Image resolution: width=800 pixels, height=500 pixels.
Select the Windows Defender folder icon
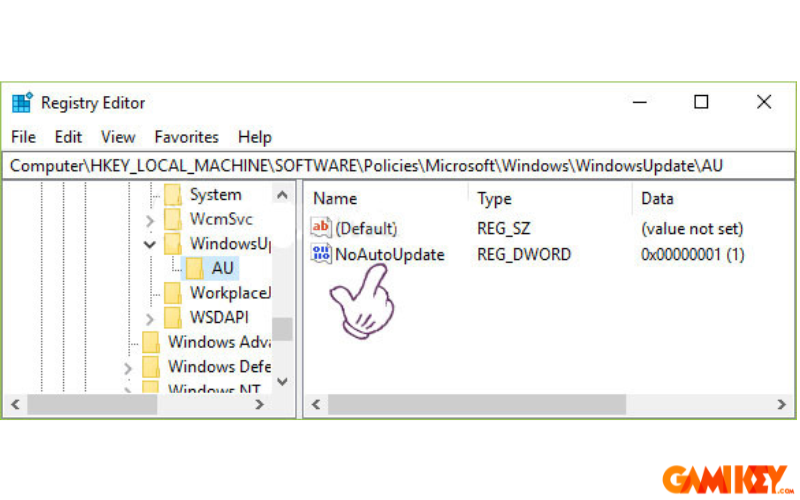(151, 366)
